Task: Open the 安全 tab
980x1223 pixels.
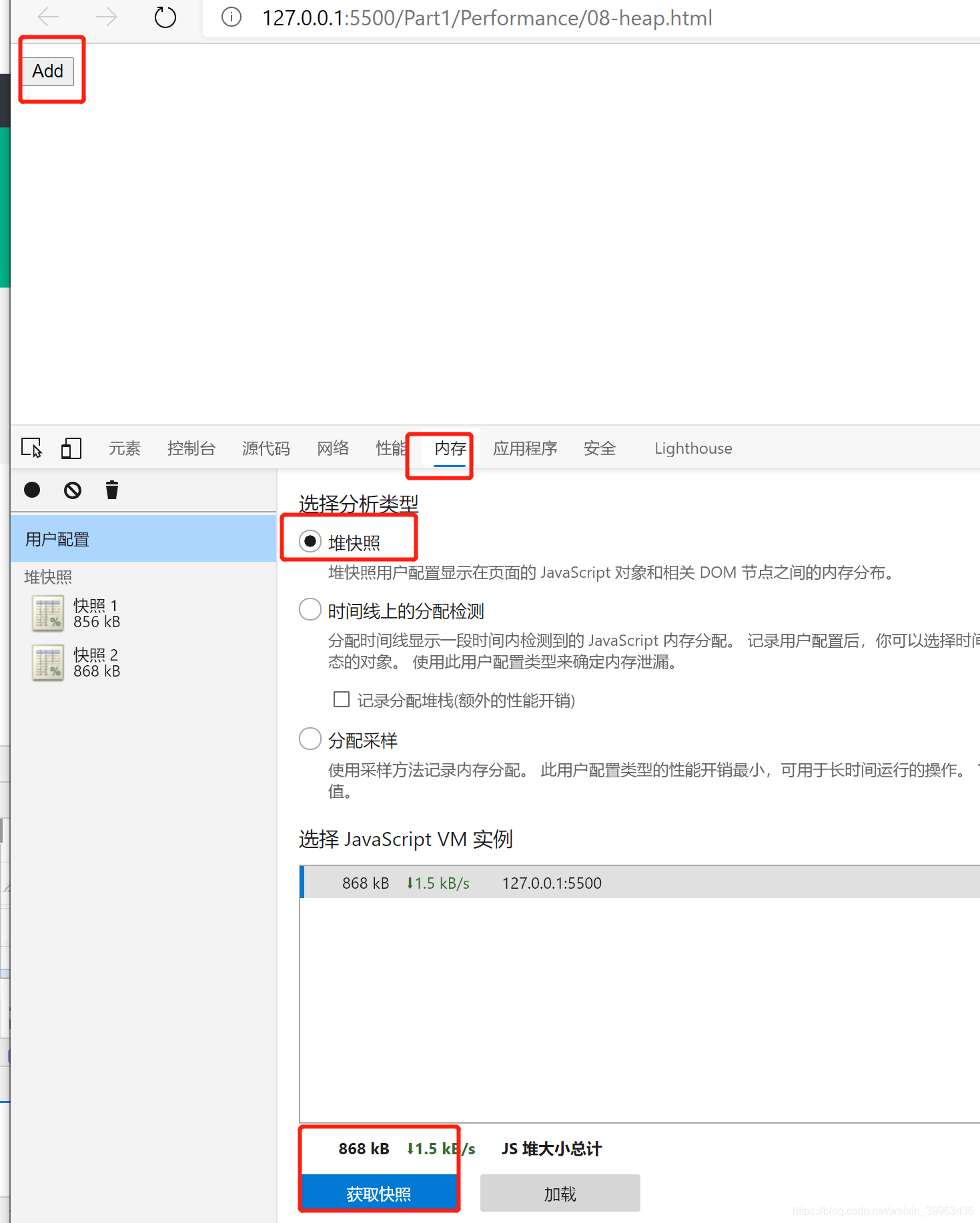Action: 600,448
